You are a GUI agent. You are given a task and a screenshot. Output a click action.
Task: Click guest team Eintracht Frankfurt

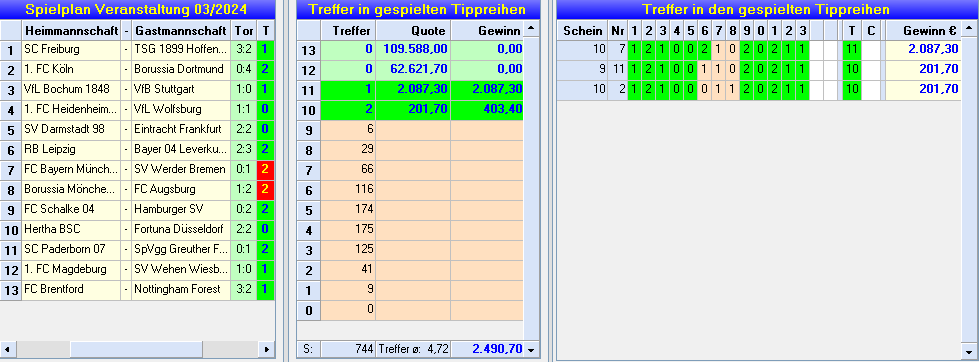[180, 129]
